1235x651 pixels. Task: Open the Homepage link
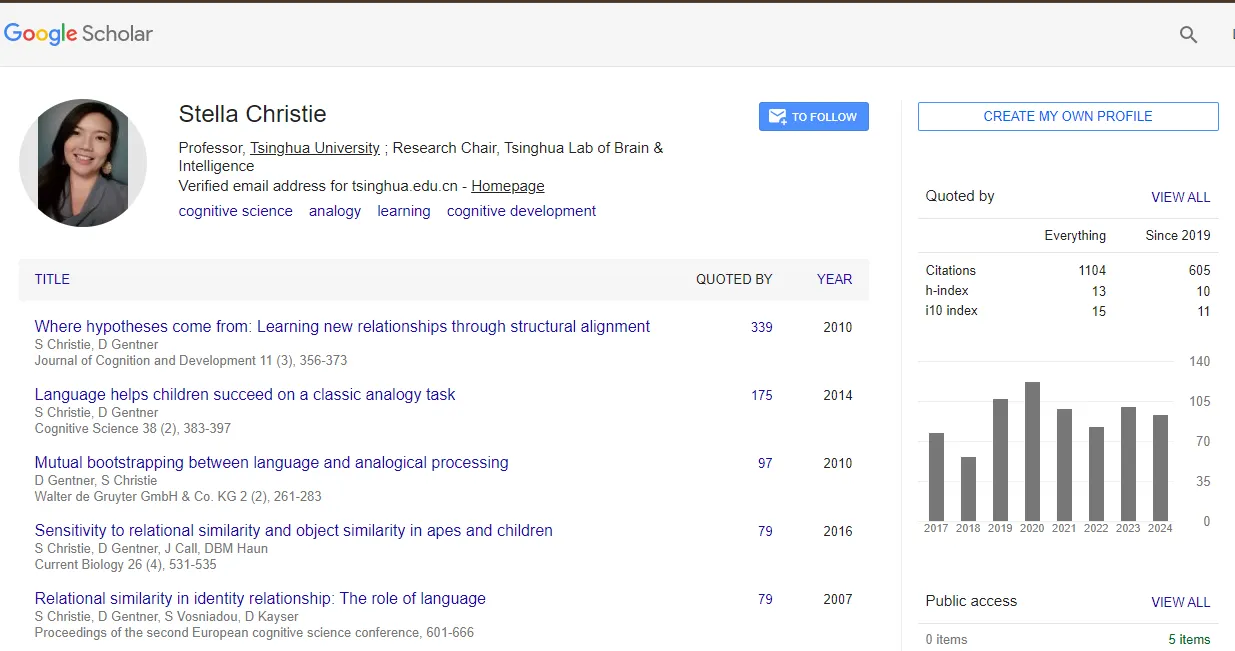point(508,186)
